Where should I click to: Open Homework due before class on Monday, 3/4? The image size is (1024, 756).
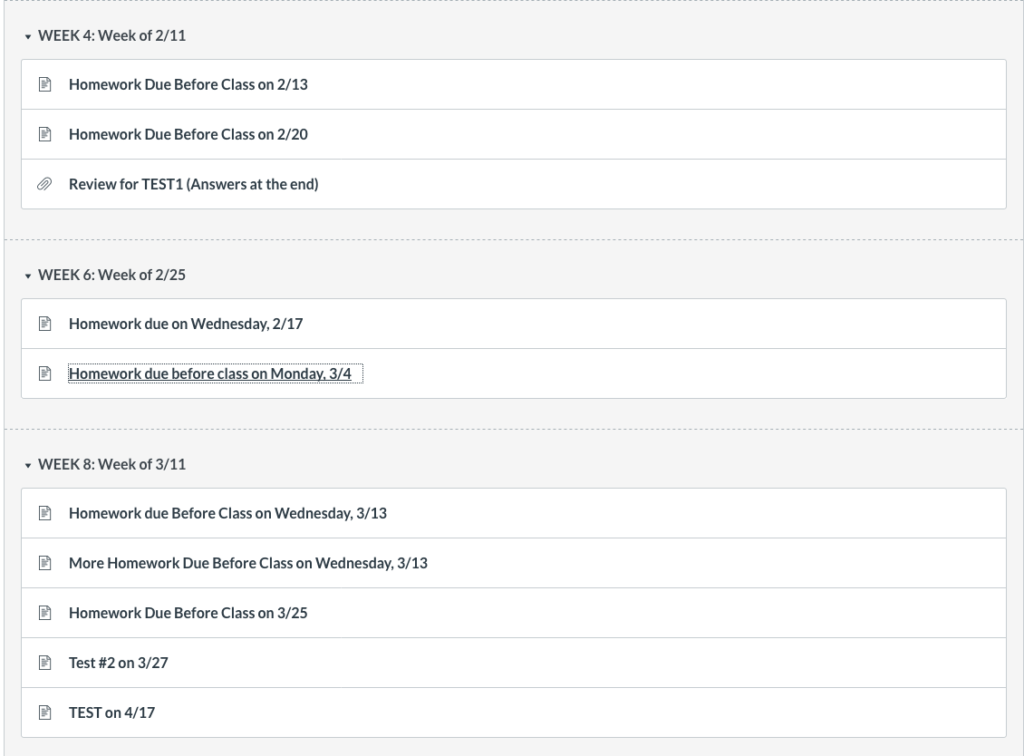(216, 374)
